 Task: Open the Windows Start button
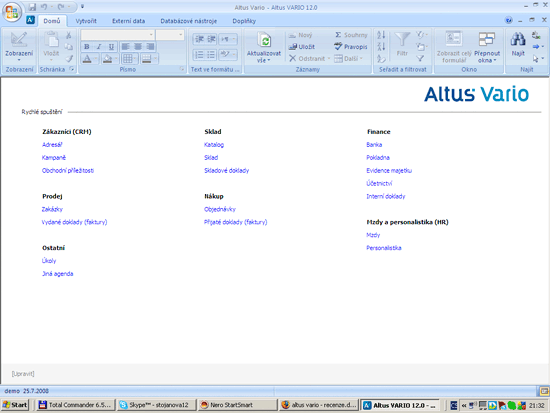click(x=14, y=405)
